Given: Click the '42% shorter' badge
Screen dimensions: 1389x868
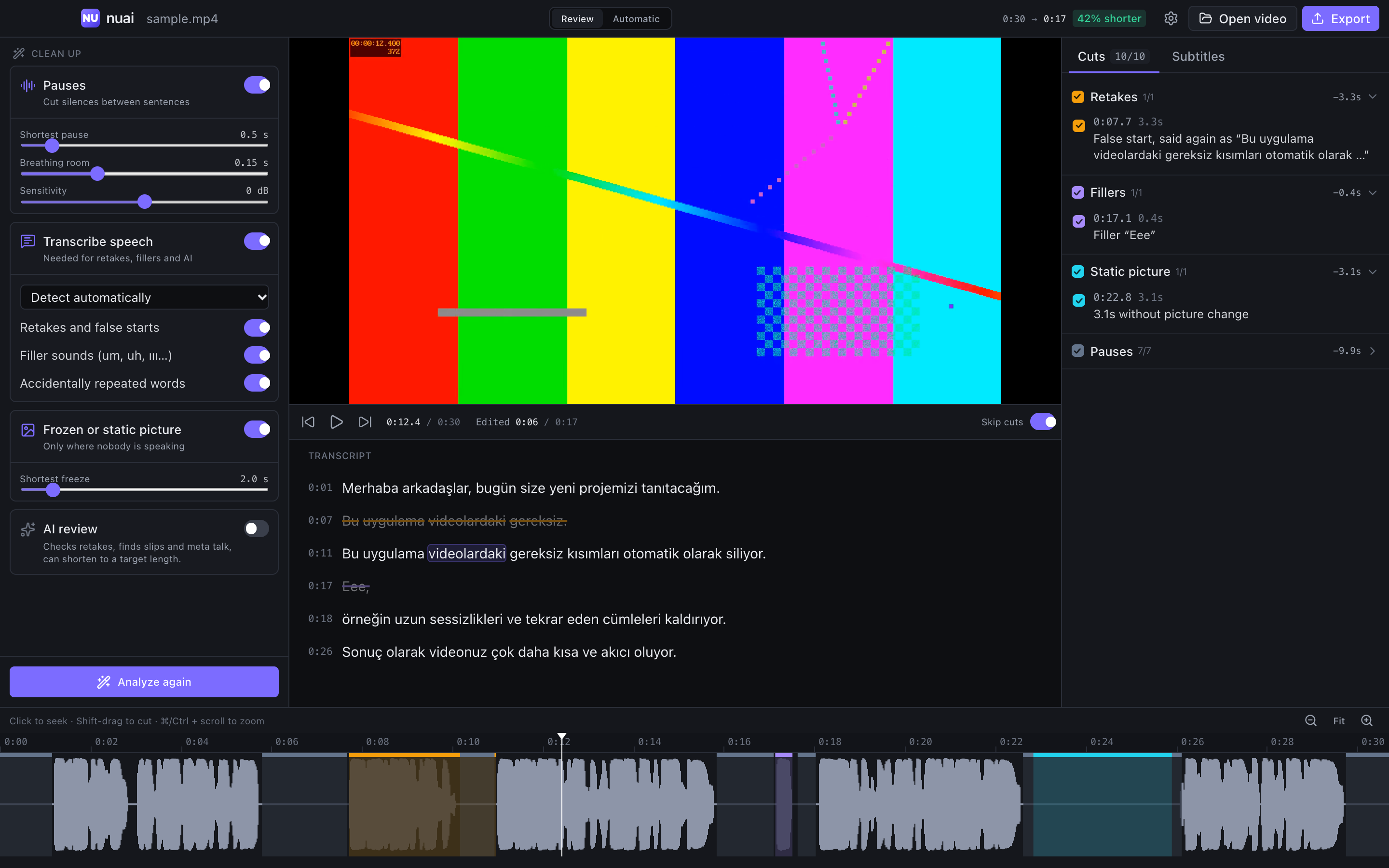Looking at the screenshot, I should coord(1109,18).
